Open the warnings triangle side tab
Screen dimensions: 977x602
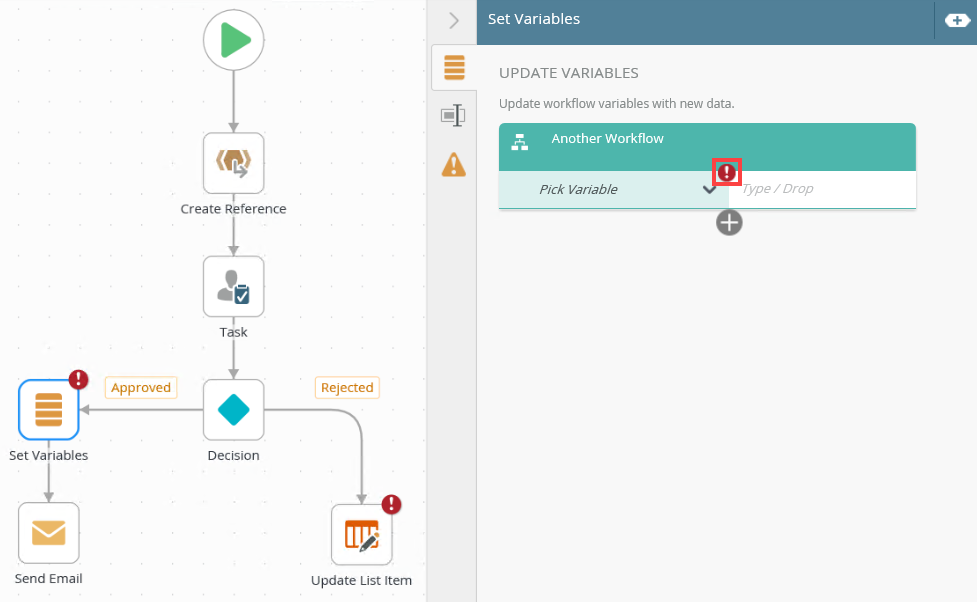(454, 165)
